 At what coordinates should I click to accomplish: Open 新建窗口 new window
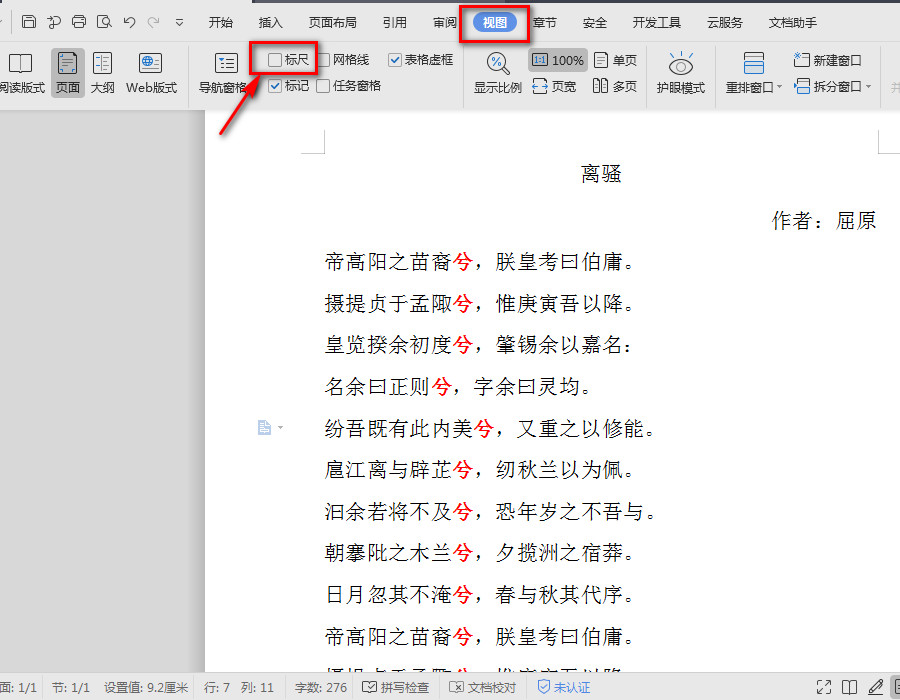[827, 60]
